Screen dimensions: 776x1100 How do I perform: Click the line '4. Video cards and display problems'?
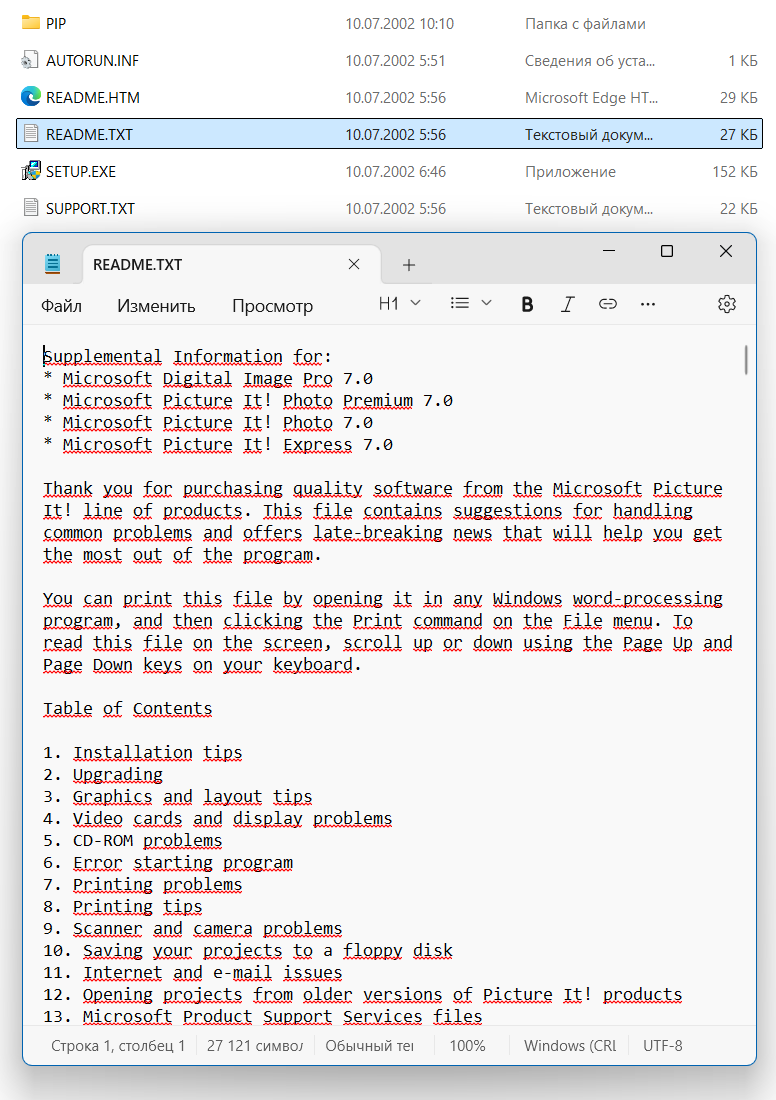point(218,819)
